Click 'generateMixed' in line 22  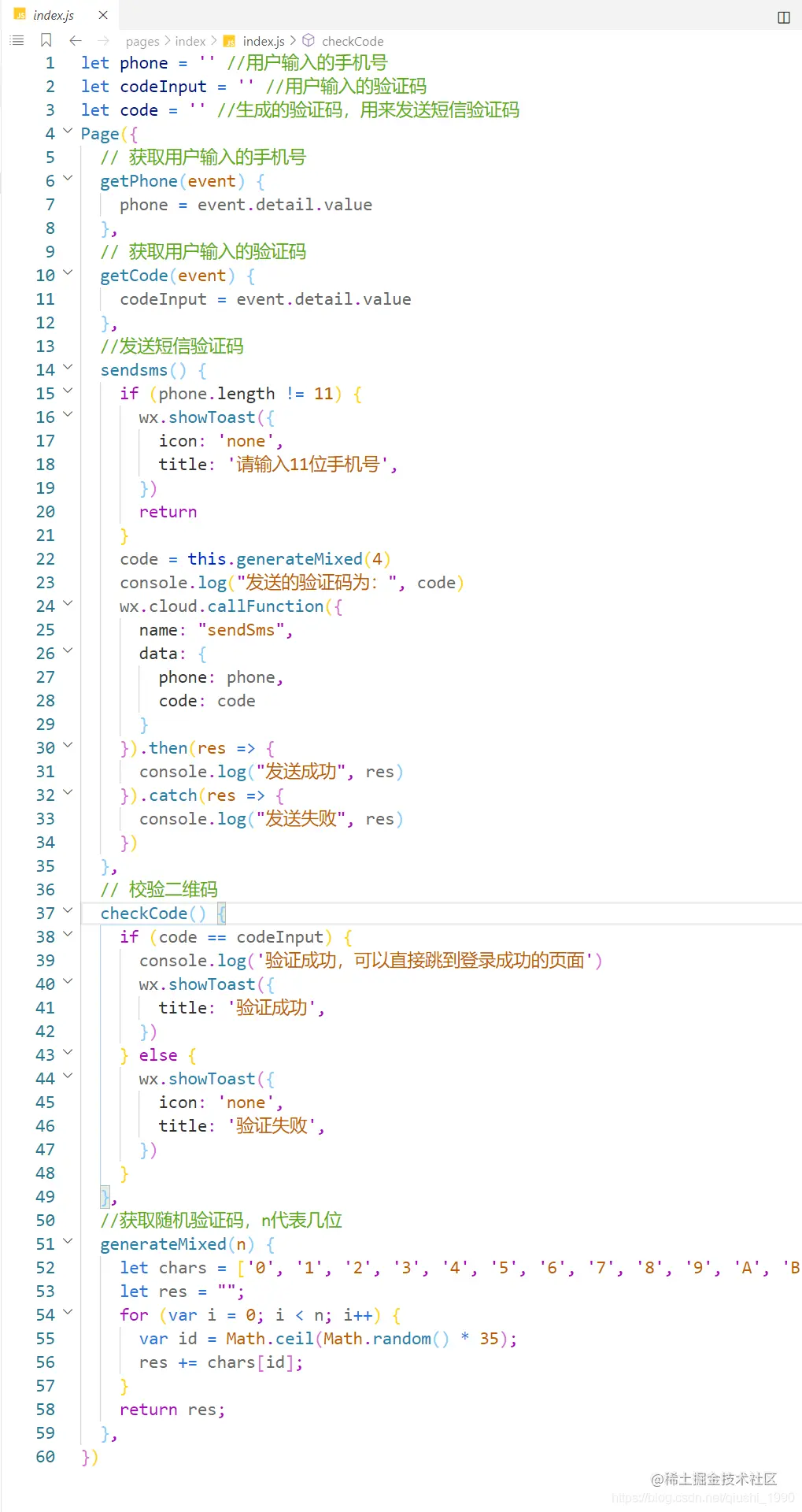[x=299, y=559]
